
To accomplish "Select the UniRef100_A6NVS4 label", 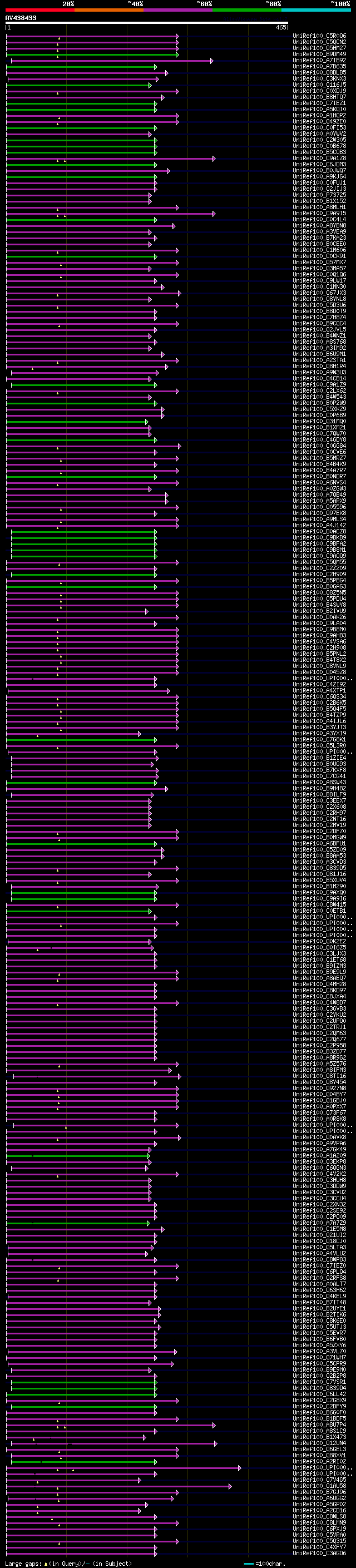I will pos(319,483).
